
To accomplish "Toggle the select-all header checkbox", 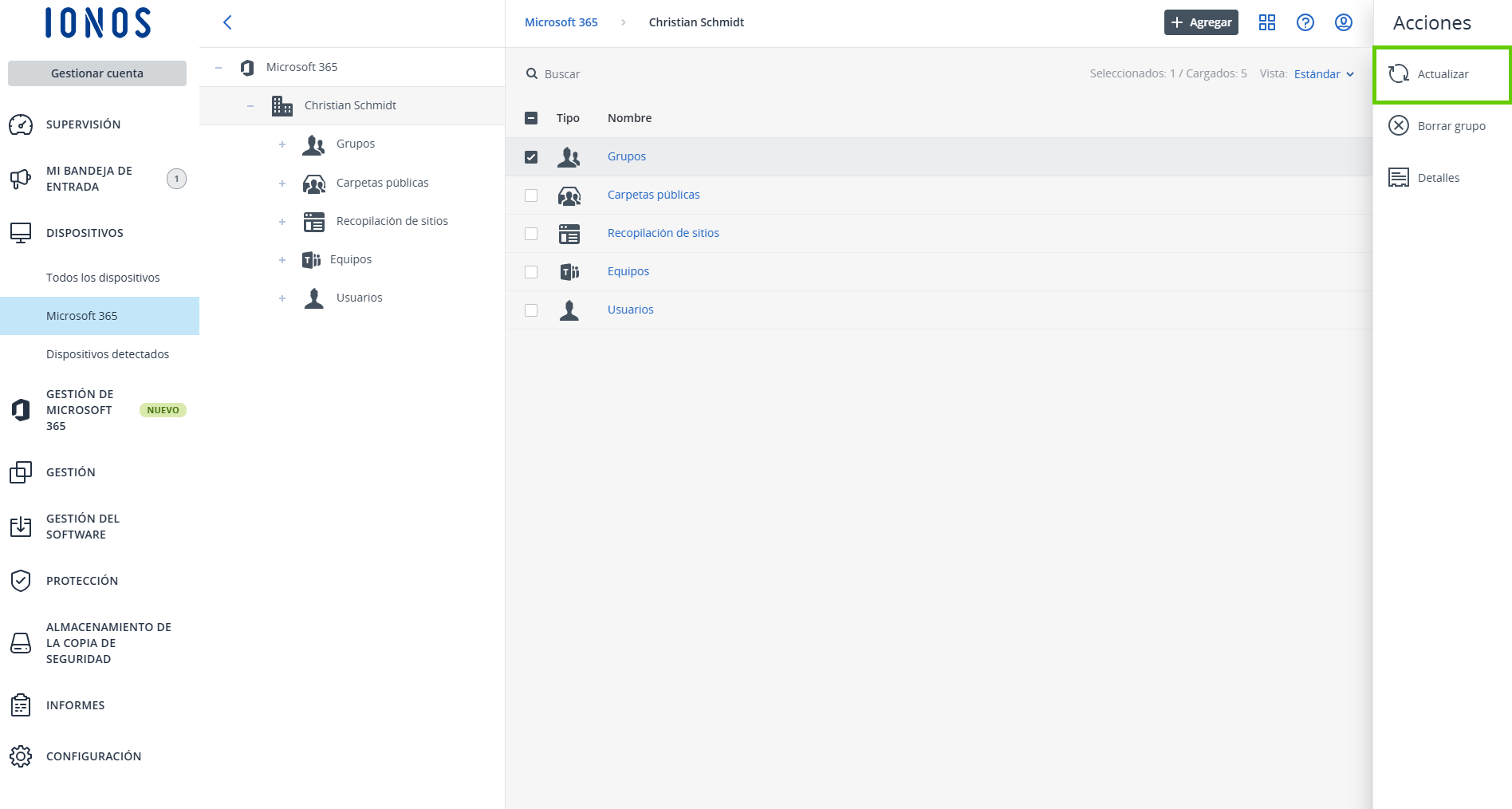I will tap(531, 118).
